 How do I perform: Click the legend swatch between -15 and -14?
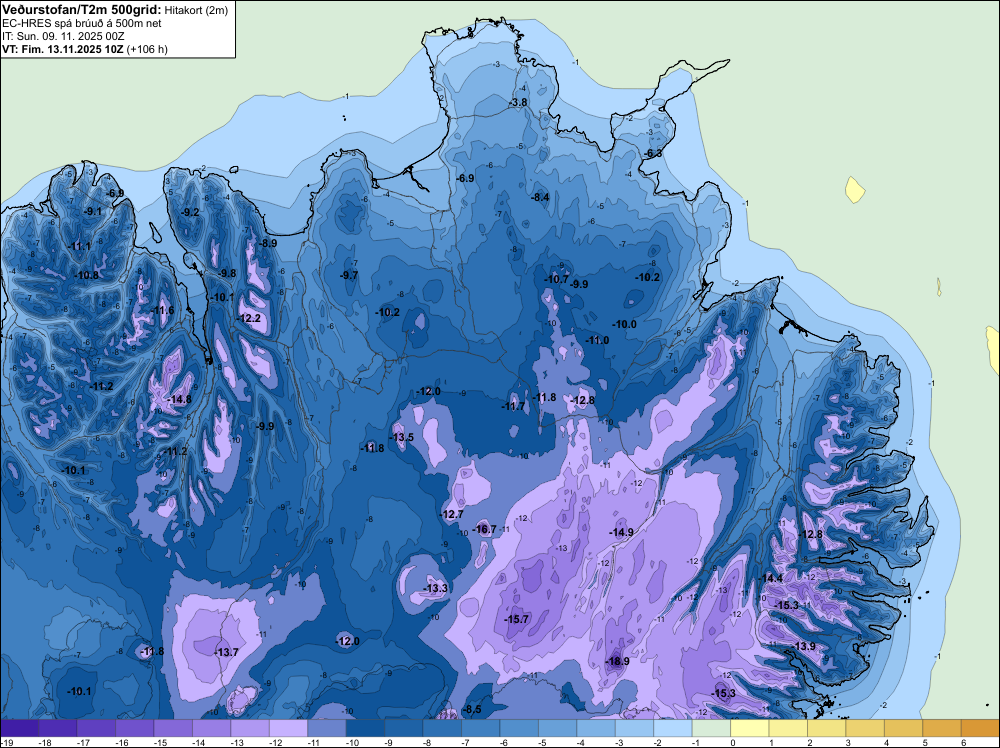(x=173, y=728)
